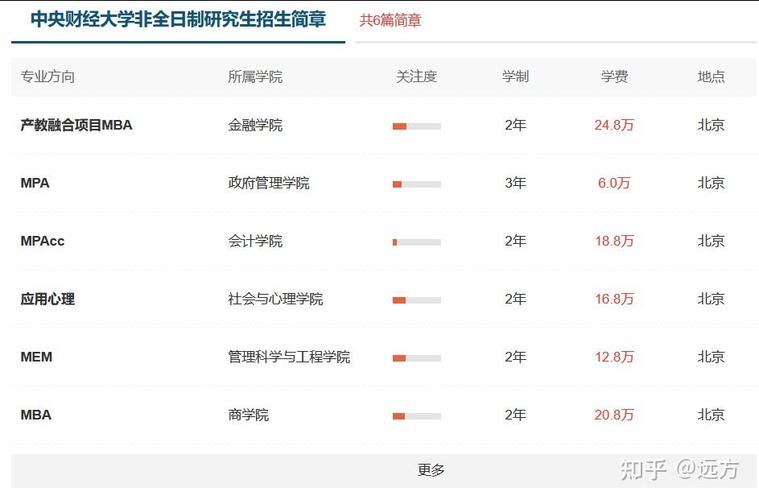Click the 学制 column header
The image size is (759, 500).
(516, 76)
